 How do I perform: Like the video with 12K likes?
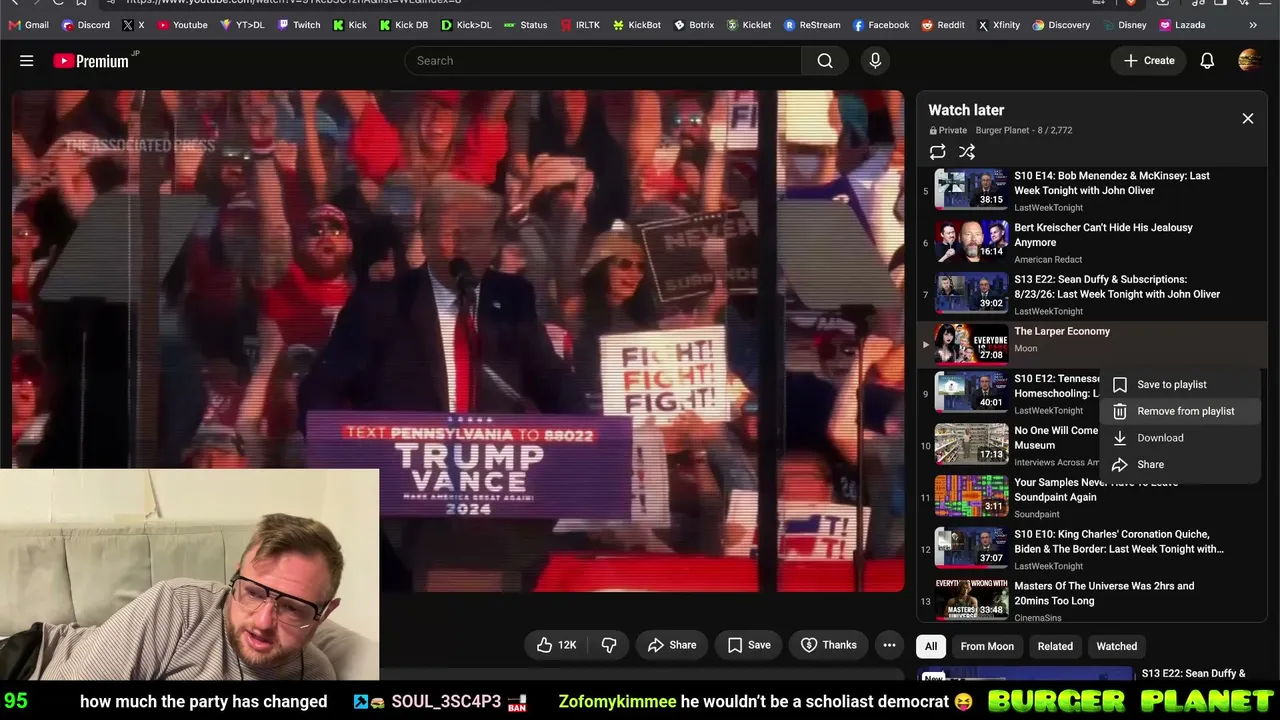point(556,645)
